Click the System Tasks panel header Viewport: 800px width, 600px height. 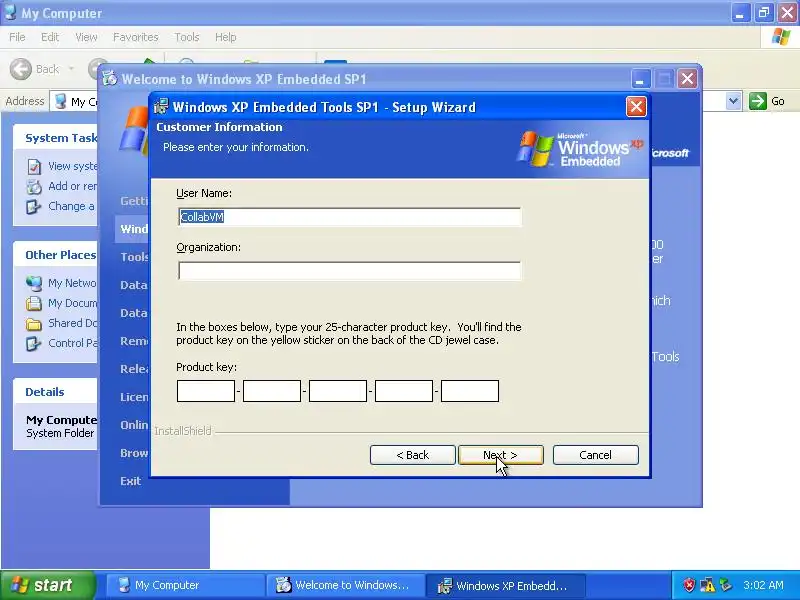pos(55,138)
